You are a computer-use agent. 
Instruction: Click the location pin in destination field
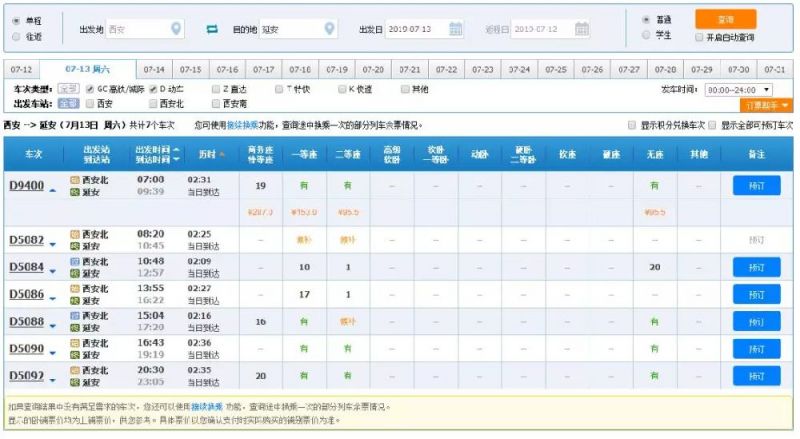[330, 29]
